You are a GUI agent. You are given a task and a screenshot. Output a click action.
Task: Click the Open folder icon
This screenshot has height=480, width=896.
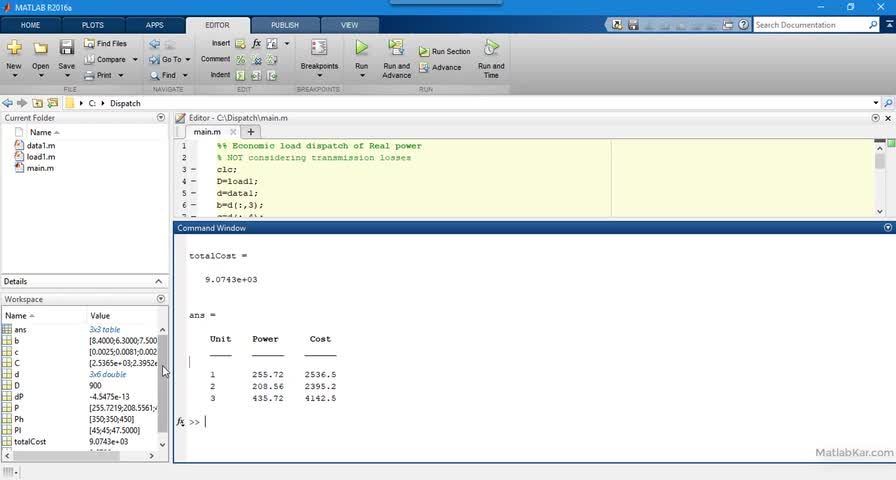40,48
